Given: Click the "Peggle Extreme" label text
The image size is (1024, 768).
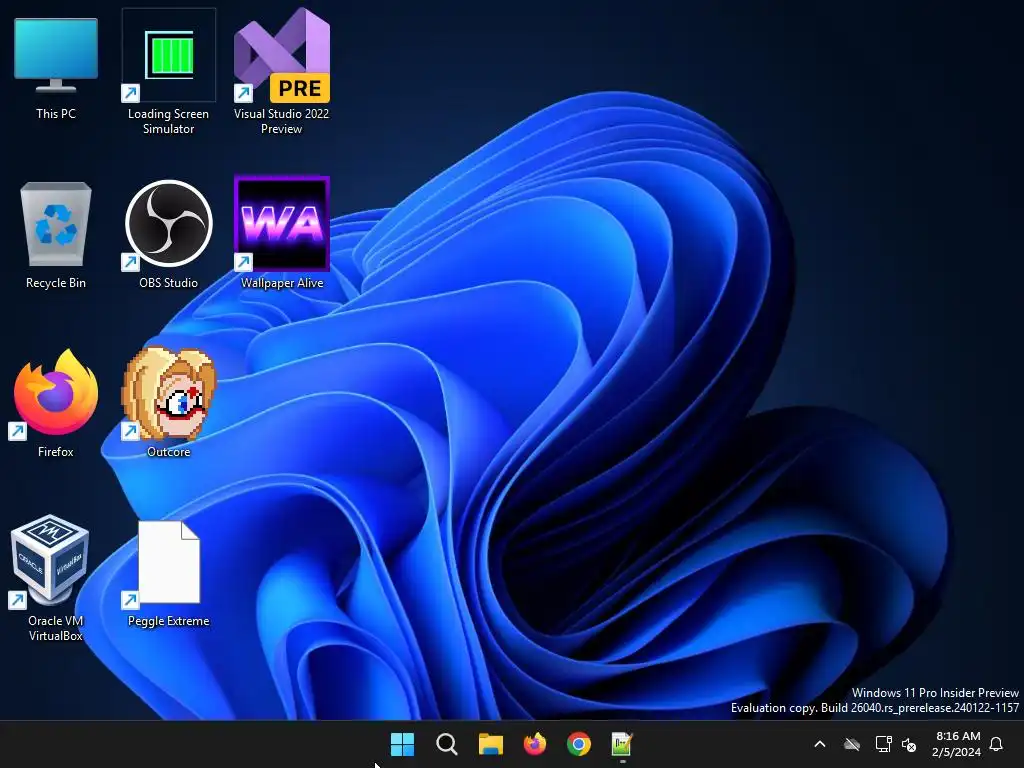Looking at the screenshot, I should (x=168, y=621).
